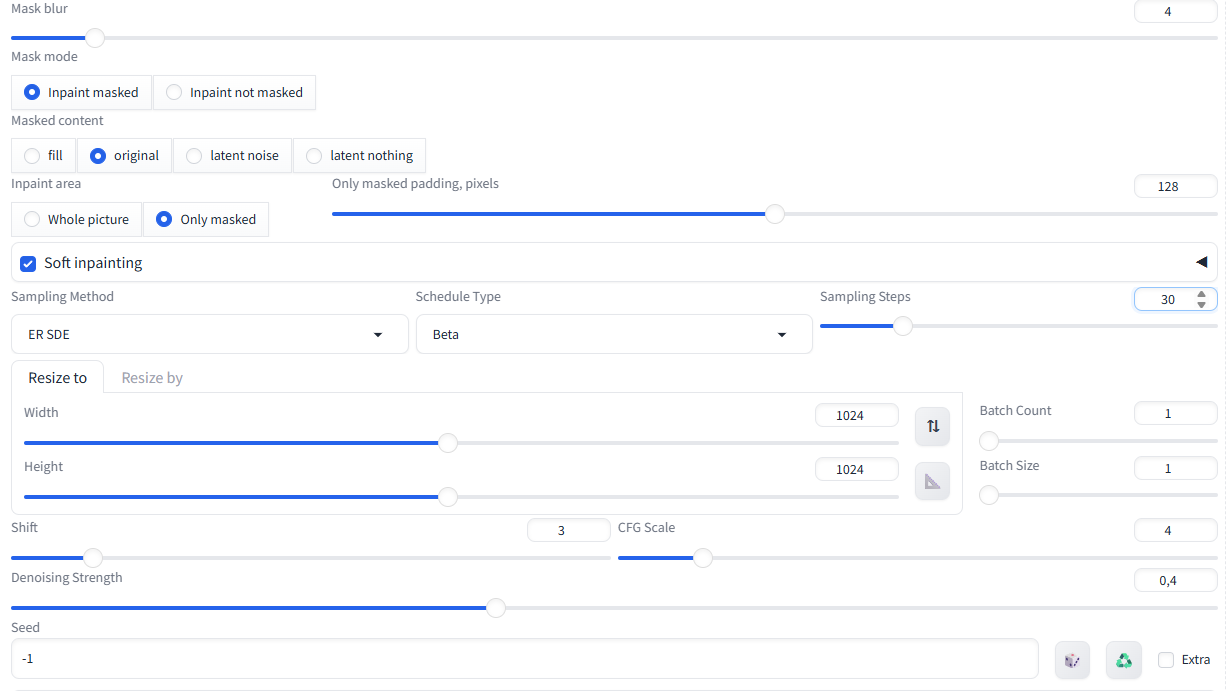Click the Mask blur number field

(x=1175, y=12)
